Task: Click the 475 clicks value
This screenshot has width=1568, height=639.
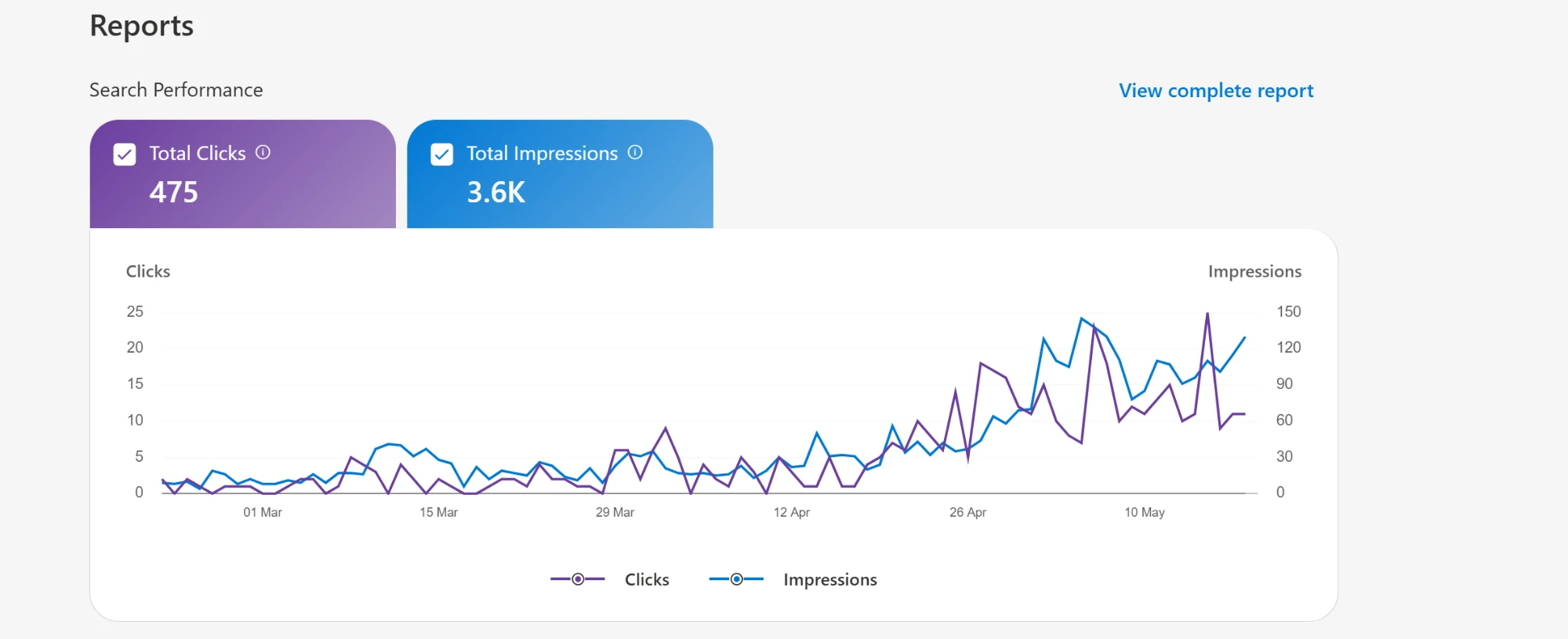Action: [x=174, y=192]
